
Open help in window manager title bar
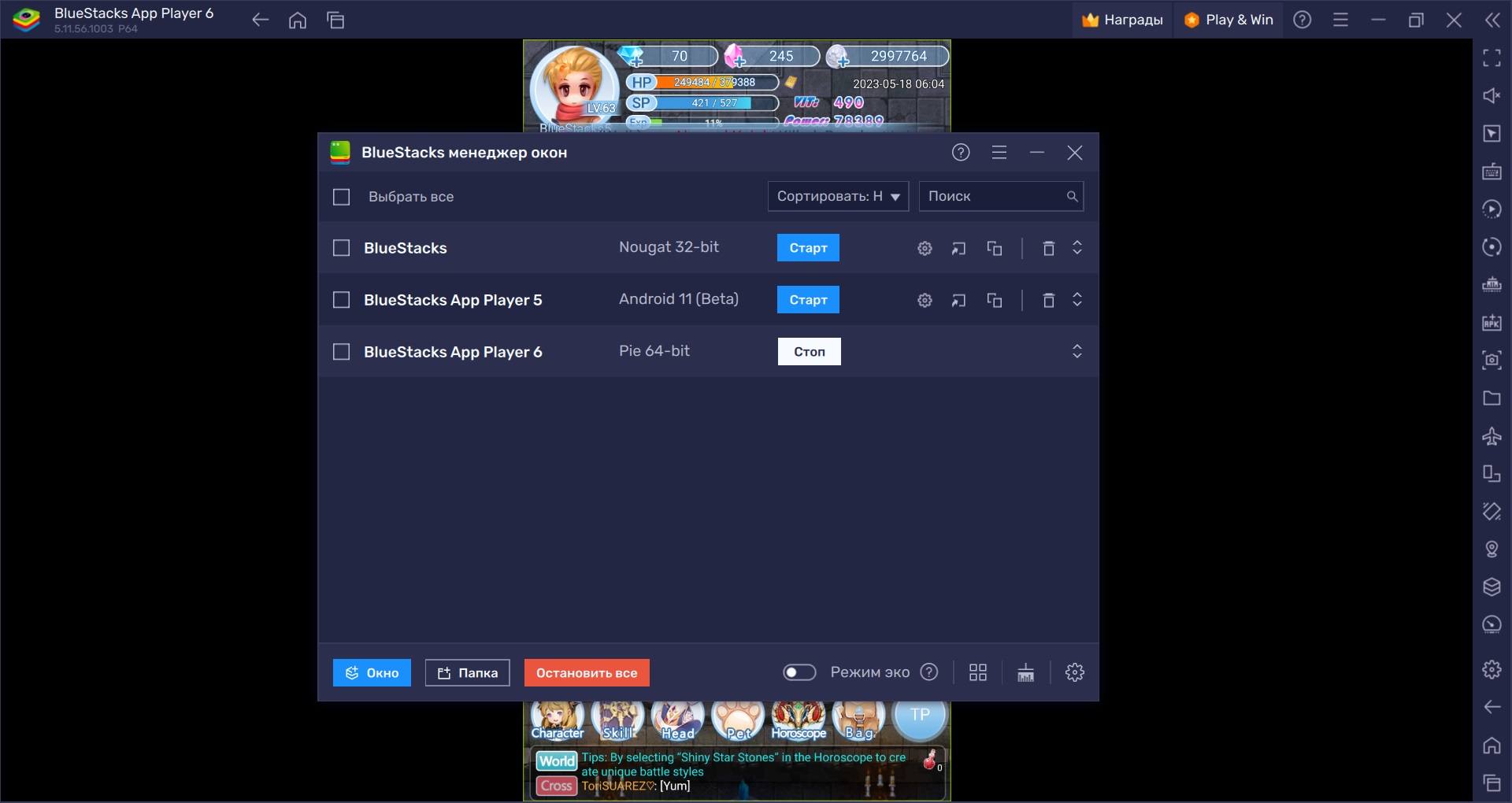961,153
